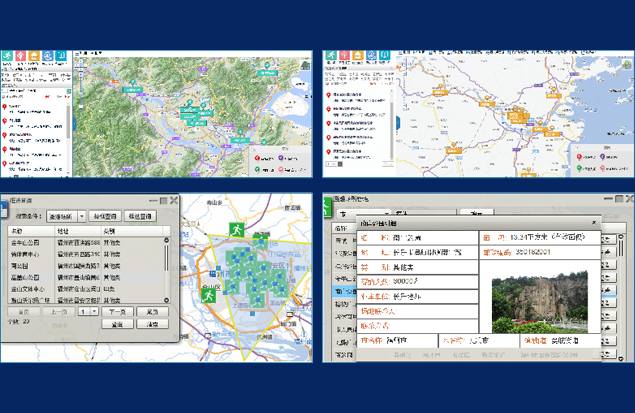Image resolution: width=635 pixels, height=413 pixels.
Task: Click blue toolbar icon in road map window
Action: click(371, 55)
